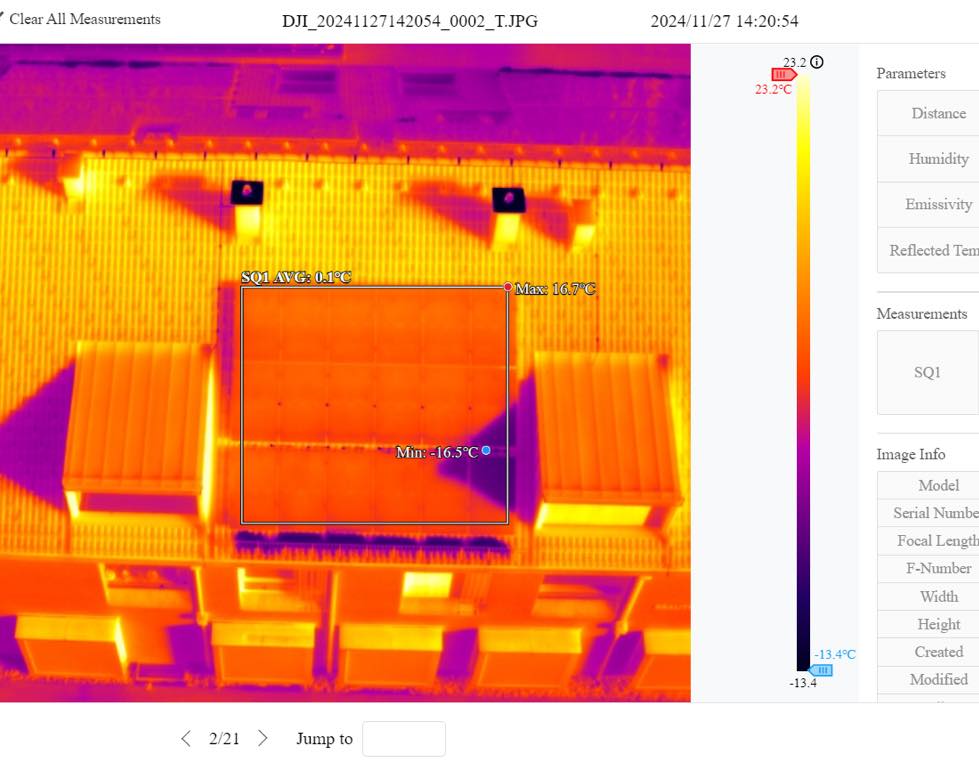
Task: Click the timestamp 2024/11/27 14:20:54
Action: click(x=724, y=21)
